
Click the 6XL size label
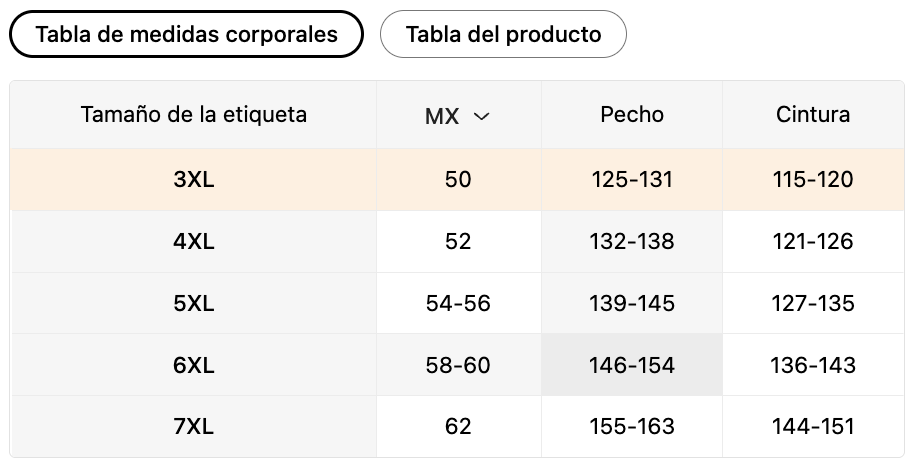pos(193,365)
